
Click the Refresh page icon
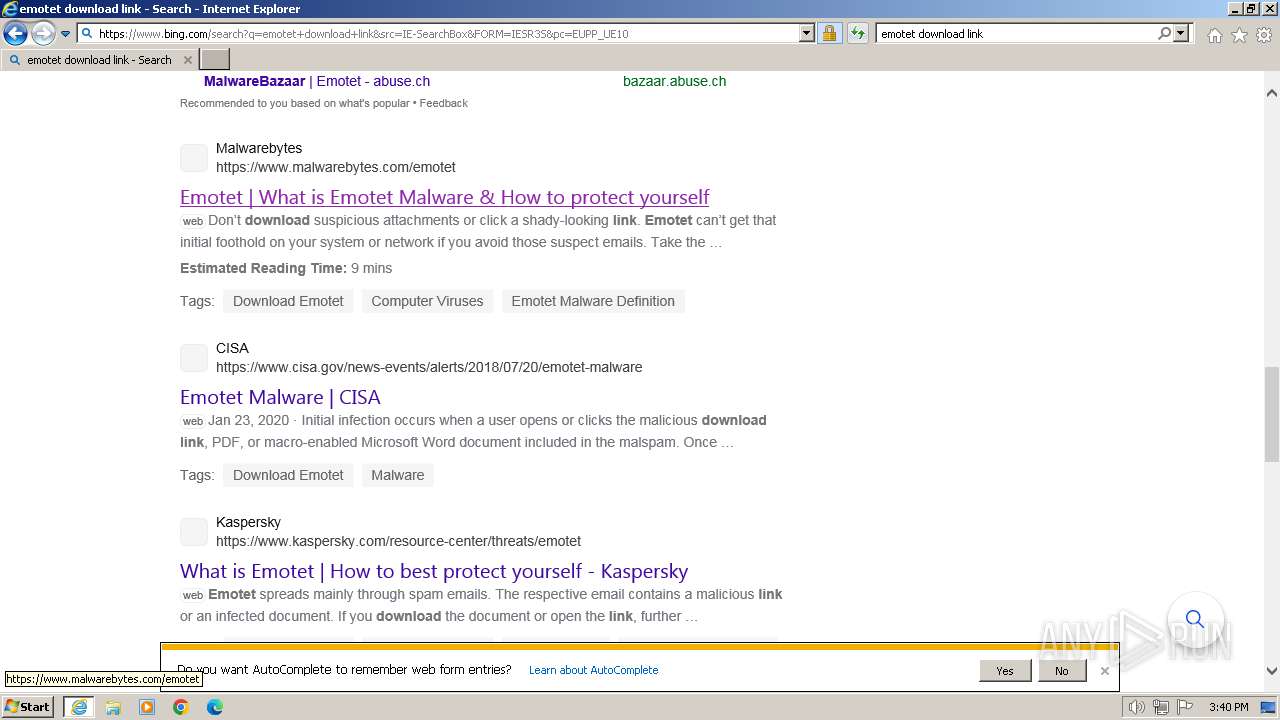click(858, 33)
